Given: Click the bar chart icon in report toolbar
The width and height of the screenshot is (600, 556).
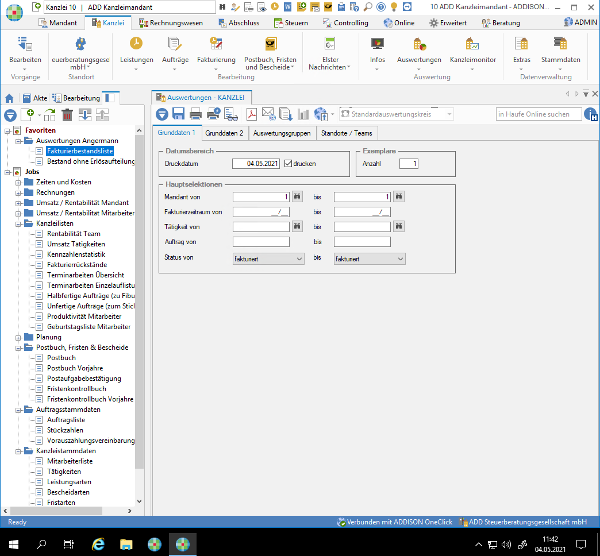Looking at the screenshot, I should [x=303, y=114].
